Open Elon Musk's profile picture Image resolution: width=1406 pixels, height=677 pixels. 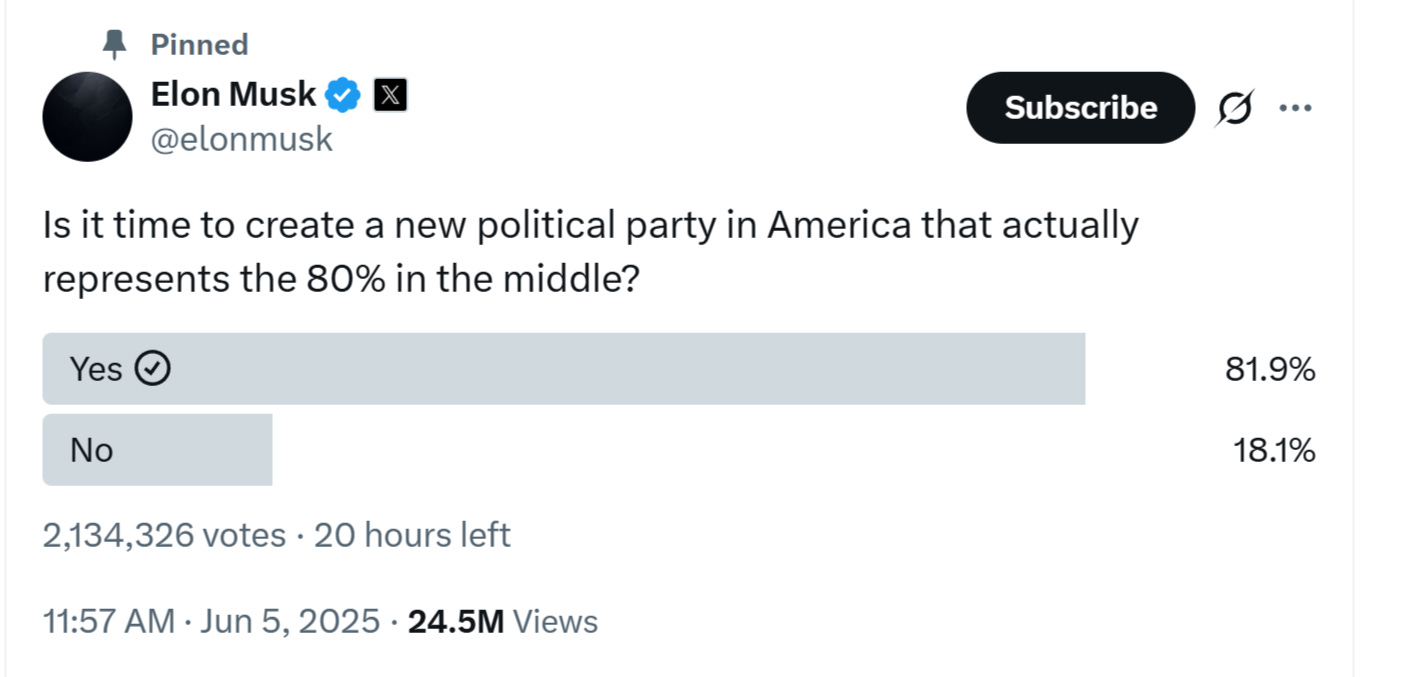click(x=87, y=117)
